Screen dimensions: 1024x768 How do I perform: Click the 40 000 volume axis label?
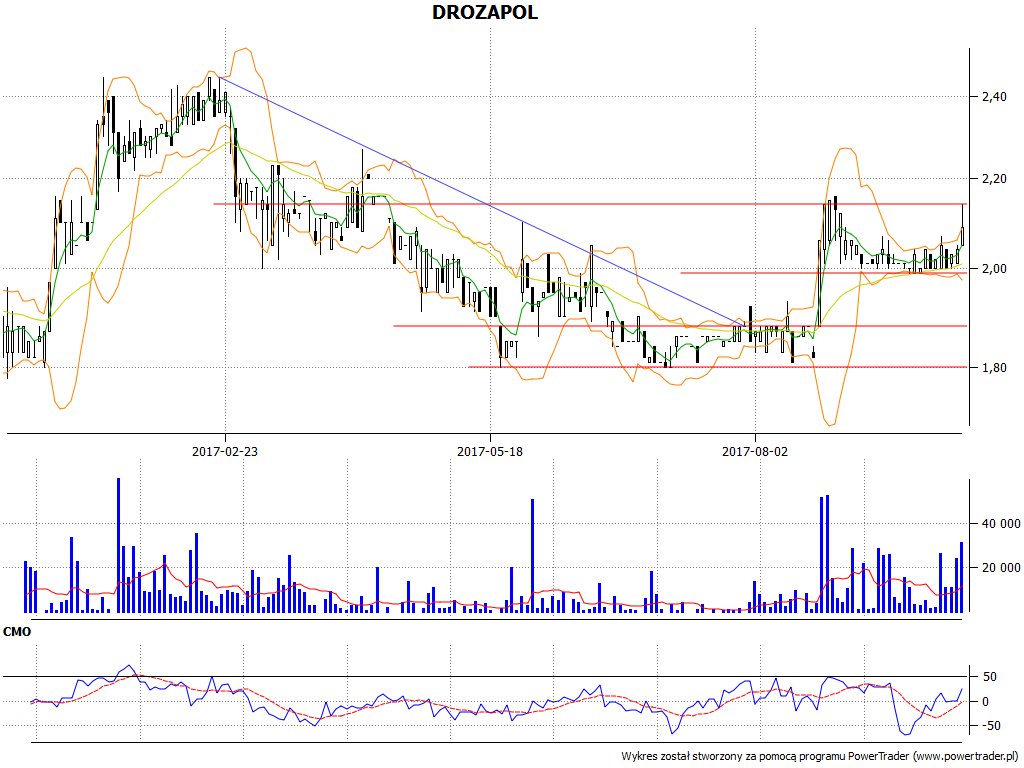coord(999,524)
